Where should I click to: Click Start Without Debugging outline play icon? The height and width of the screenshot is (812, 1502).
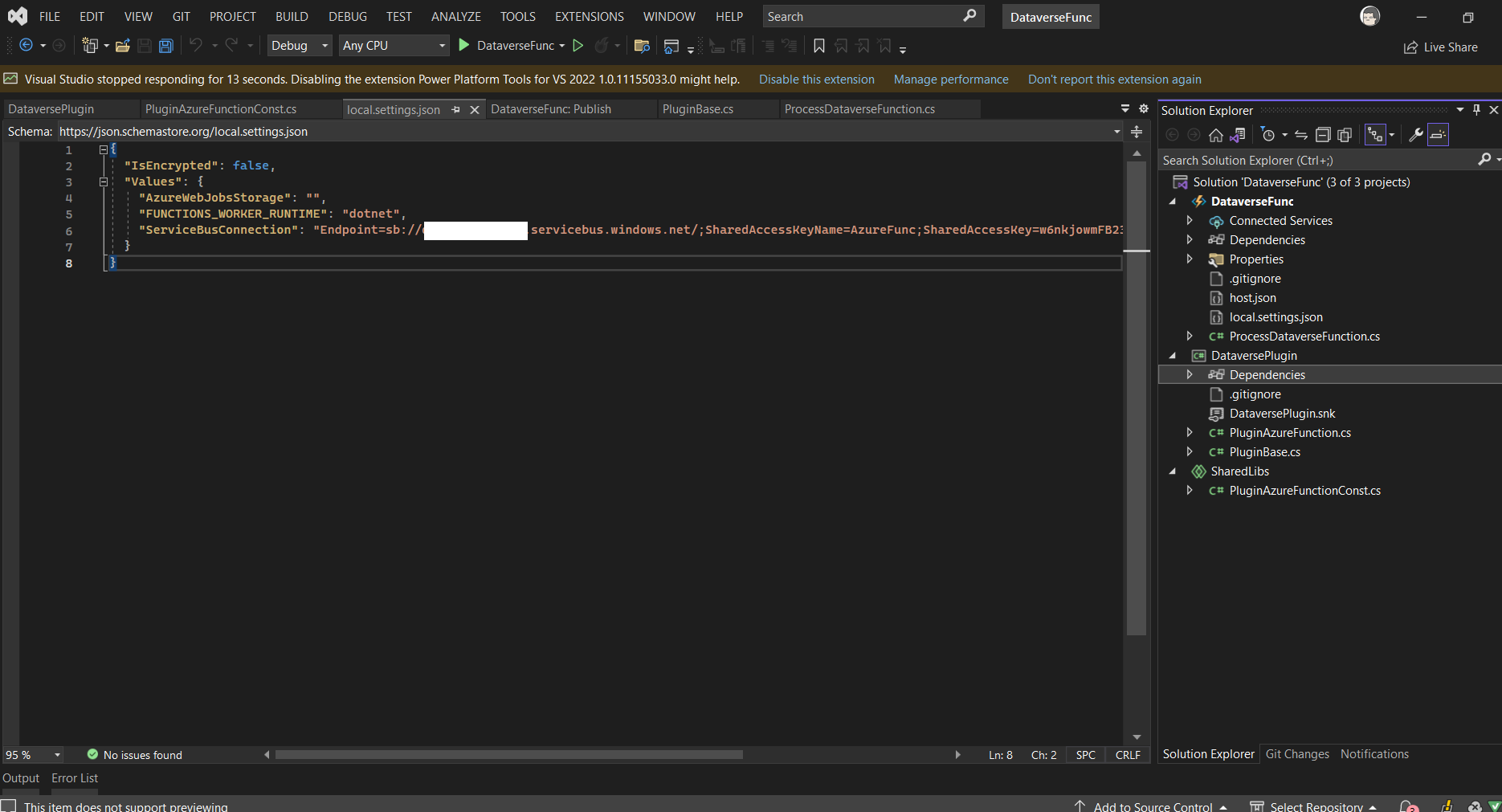pyautogui.click(x=578, y=46)
